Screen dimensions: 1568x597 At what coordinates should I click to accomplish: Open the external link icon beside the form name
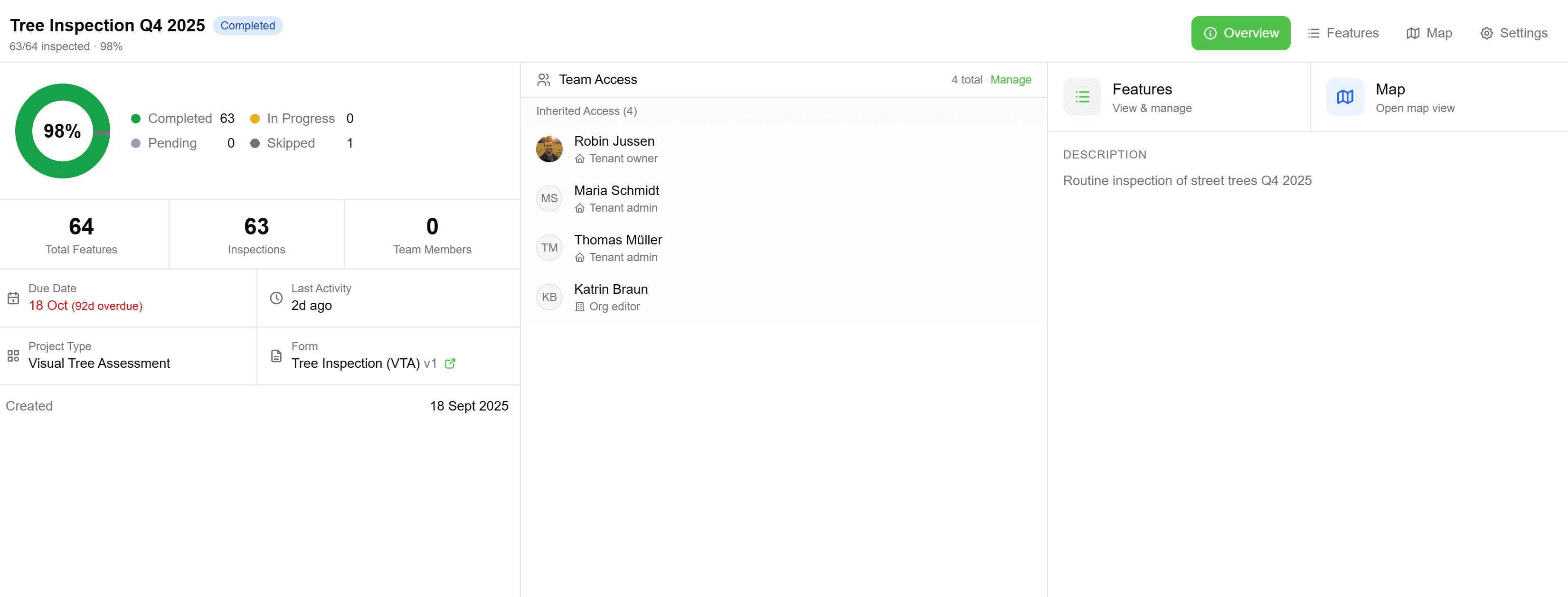pos(450,364)
